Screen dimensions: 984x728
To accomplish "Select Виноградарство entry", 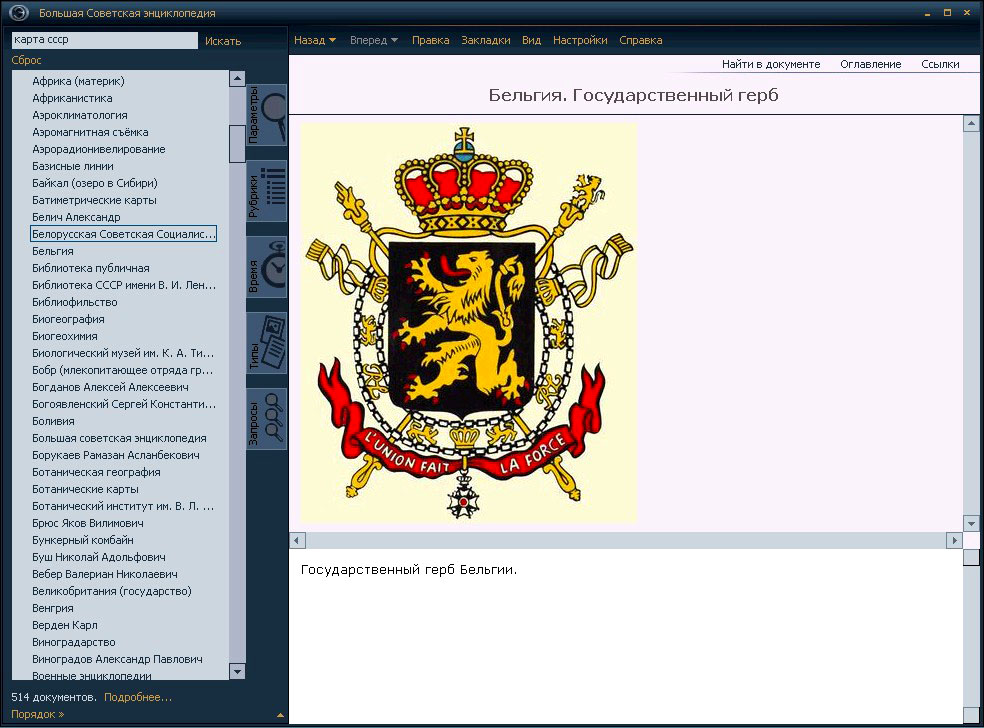I will pyautogui.click(x=74, y=641).
